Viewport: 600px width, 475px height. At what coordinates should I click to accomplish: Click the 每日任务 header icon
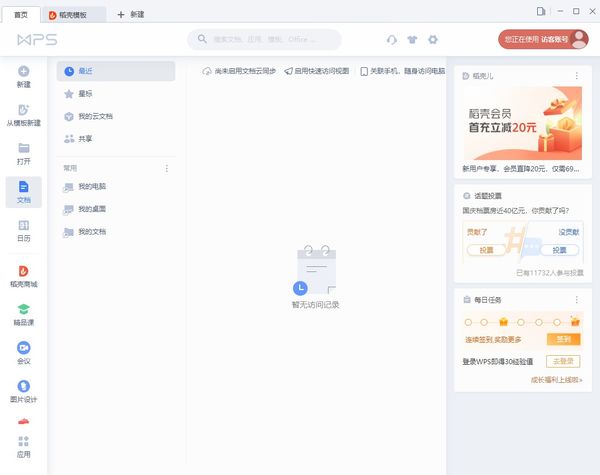click(466, 300)
